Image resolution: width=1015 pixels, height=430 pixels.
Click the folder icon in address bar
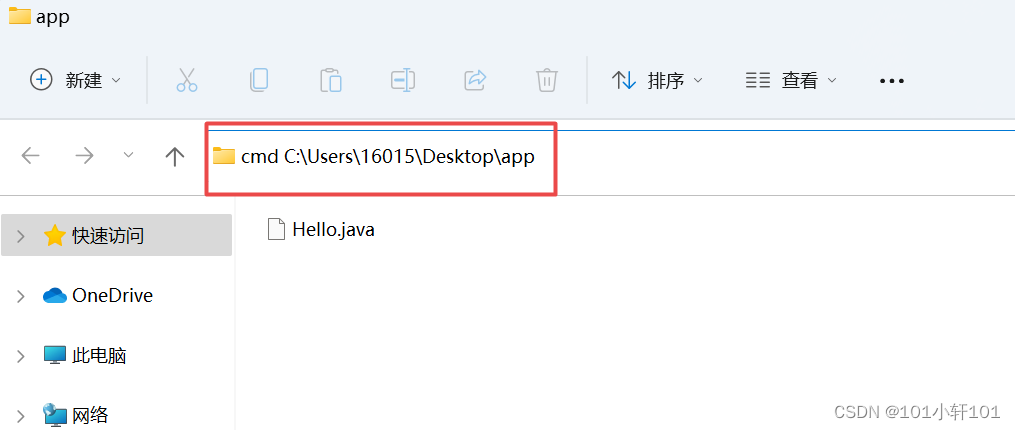tap(224, 156)
